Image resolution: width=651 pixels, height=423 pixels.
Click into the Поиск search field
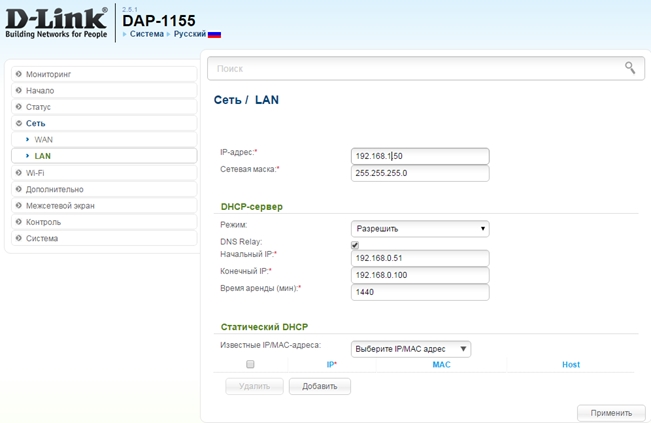pos(415,68)
